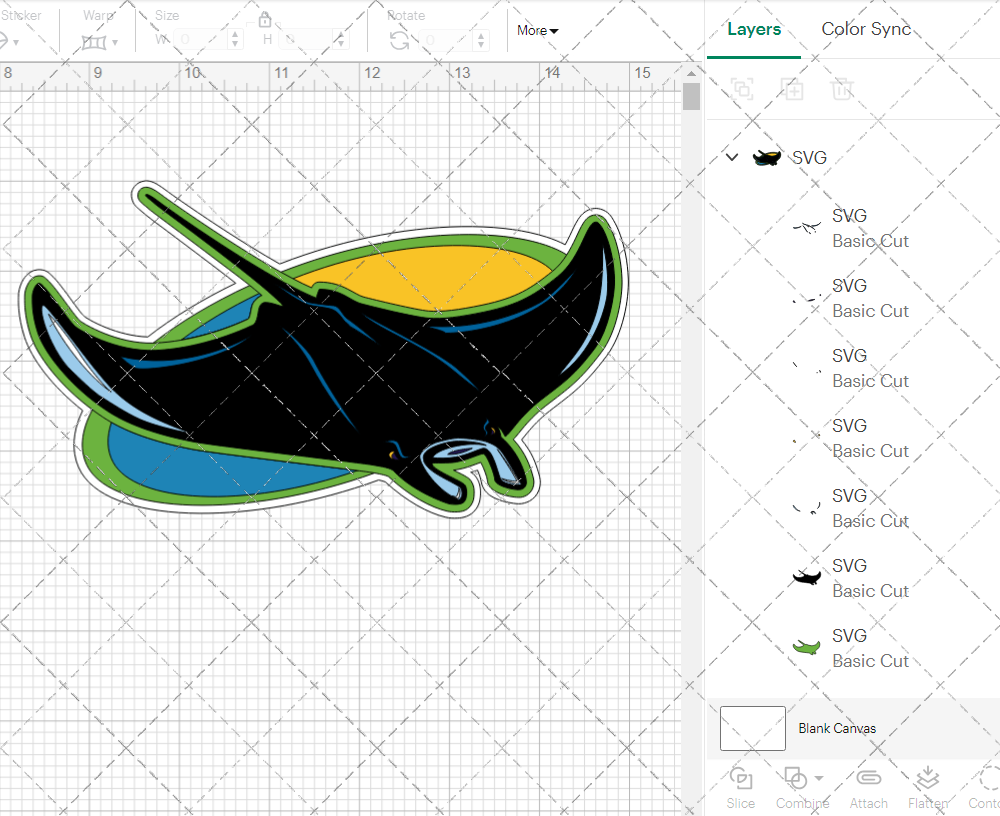Click the Blank Canvas swatch
The image size is (1000, 816).
point(753,728)
